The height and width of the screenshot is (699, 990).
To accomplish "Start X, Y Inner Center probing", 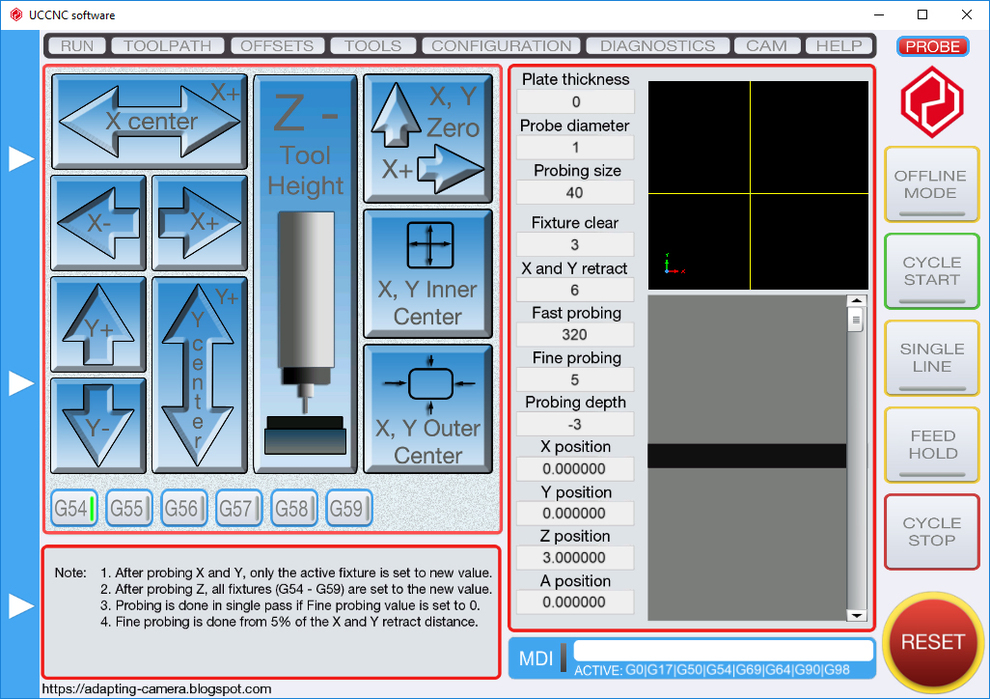I will tap(427, 273).
